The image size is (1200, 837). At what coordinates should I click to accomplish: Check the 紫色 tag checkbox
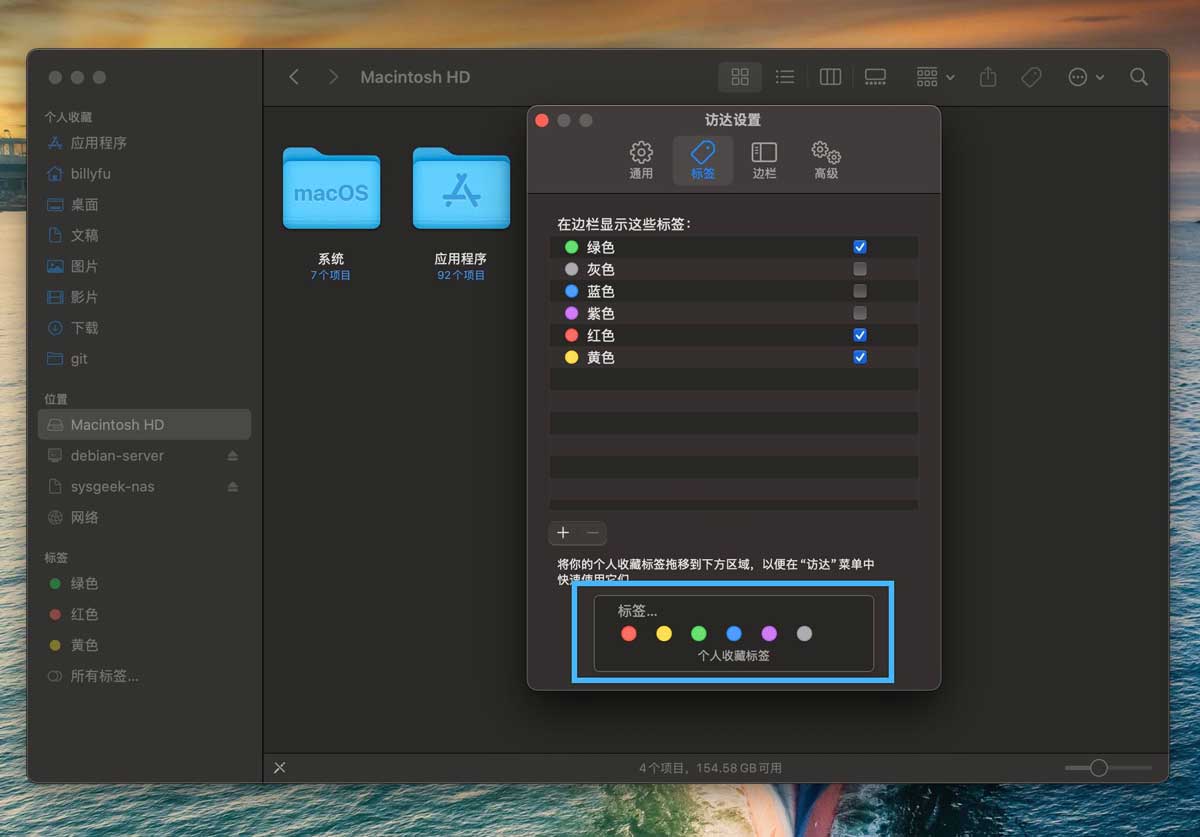859,313
